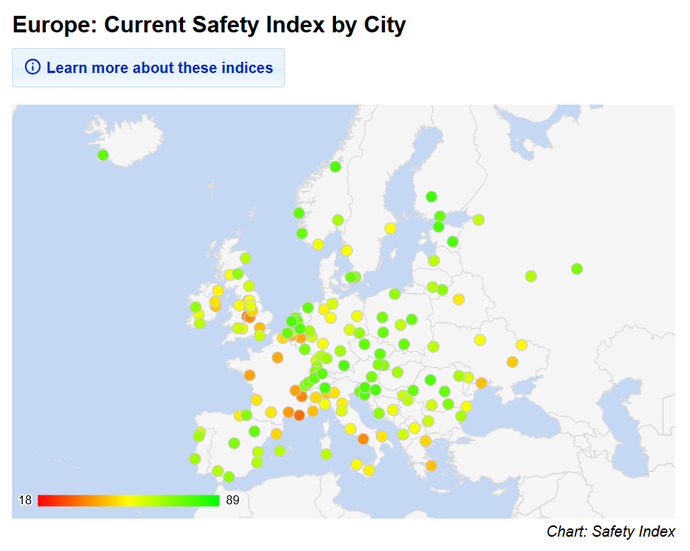Select the northernmost green dot in Norway
Viewport: 690px width, 551px height.
335,167
